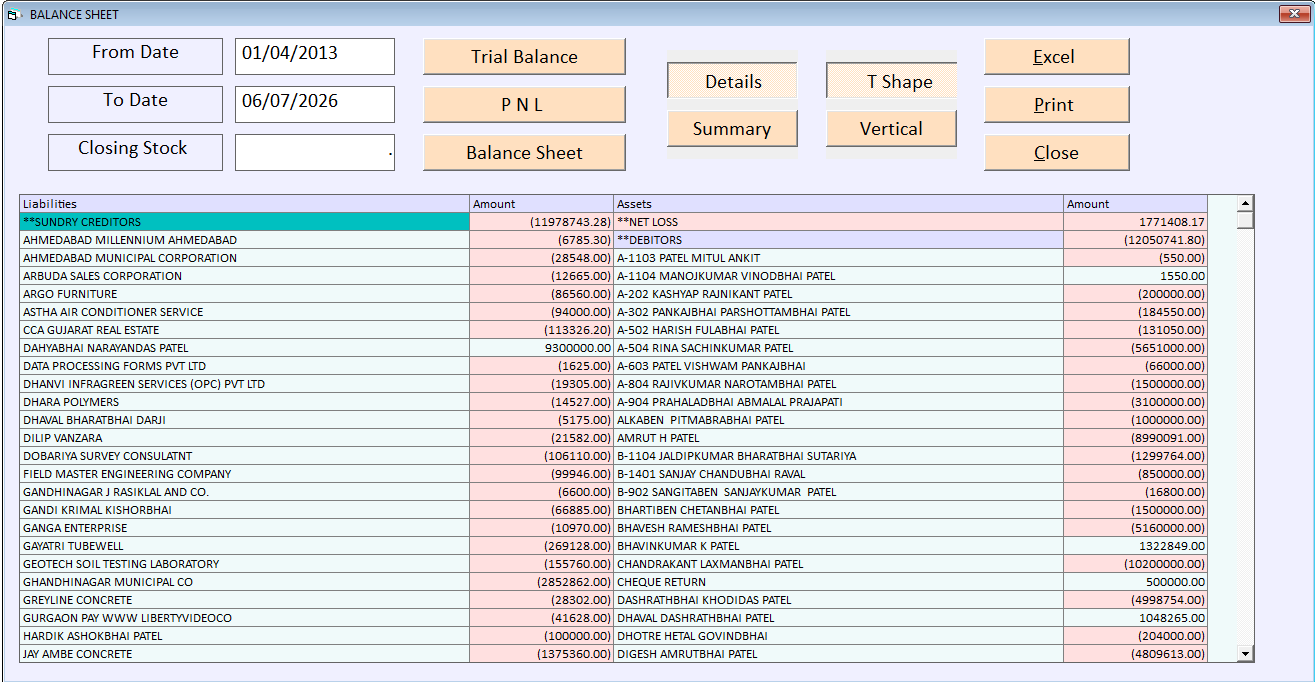
Task: Select DIGESH AMRUTBHAI PATEL row
Action: click(x=838, y=654)
